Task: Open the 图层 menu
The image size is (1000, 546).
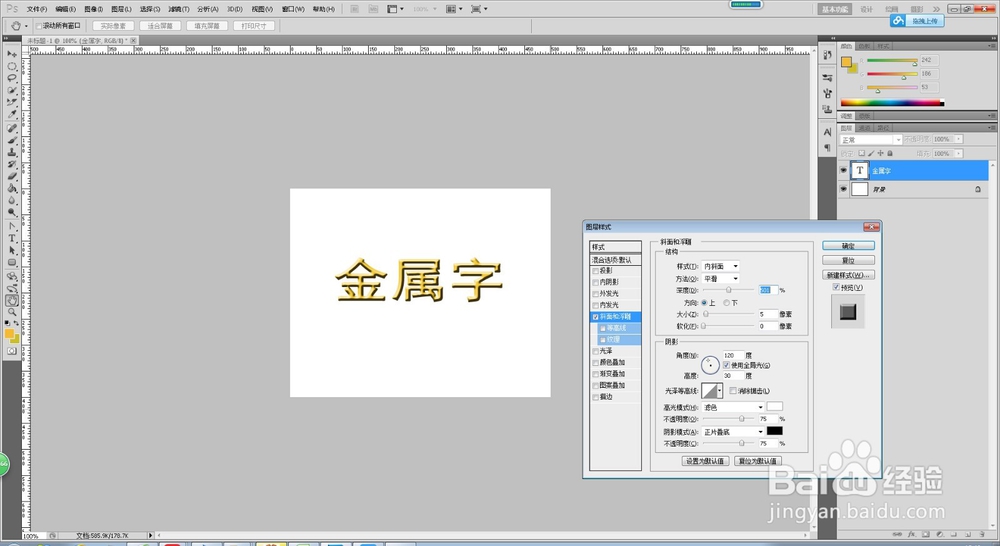Action: [x=121, y=9]
